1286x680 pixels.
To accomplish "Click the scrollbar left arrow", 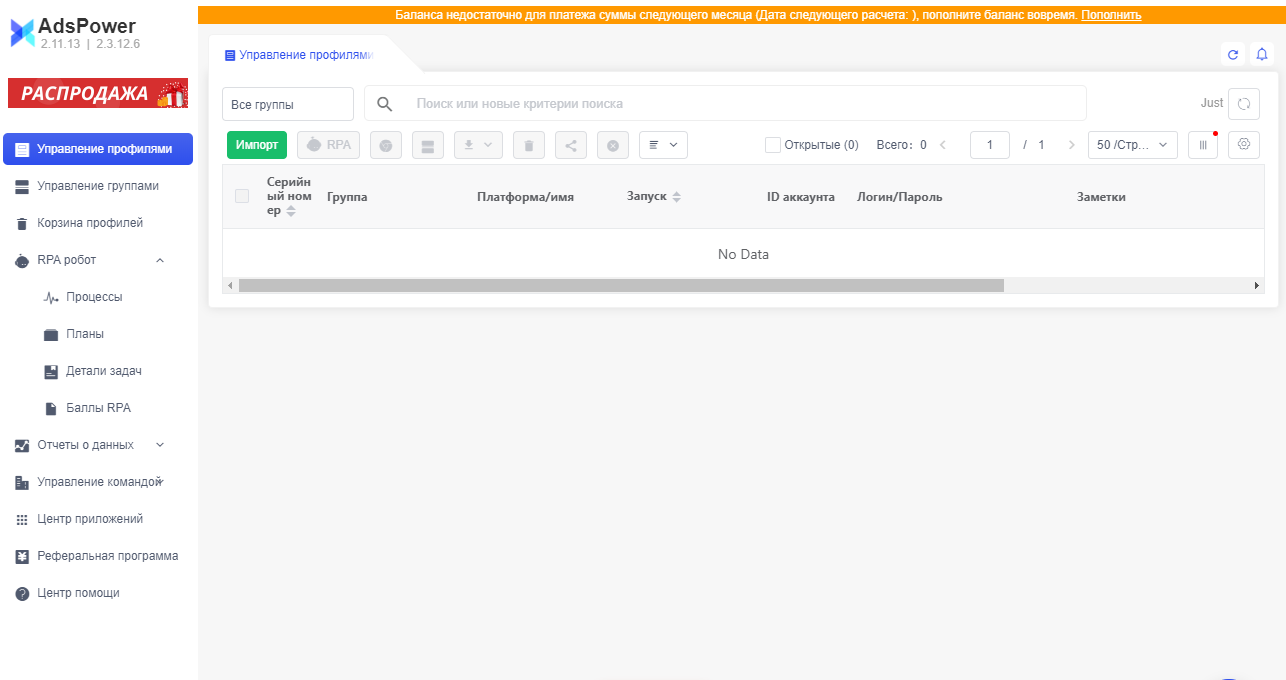I will tap(230, 285).
